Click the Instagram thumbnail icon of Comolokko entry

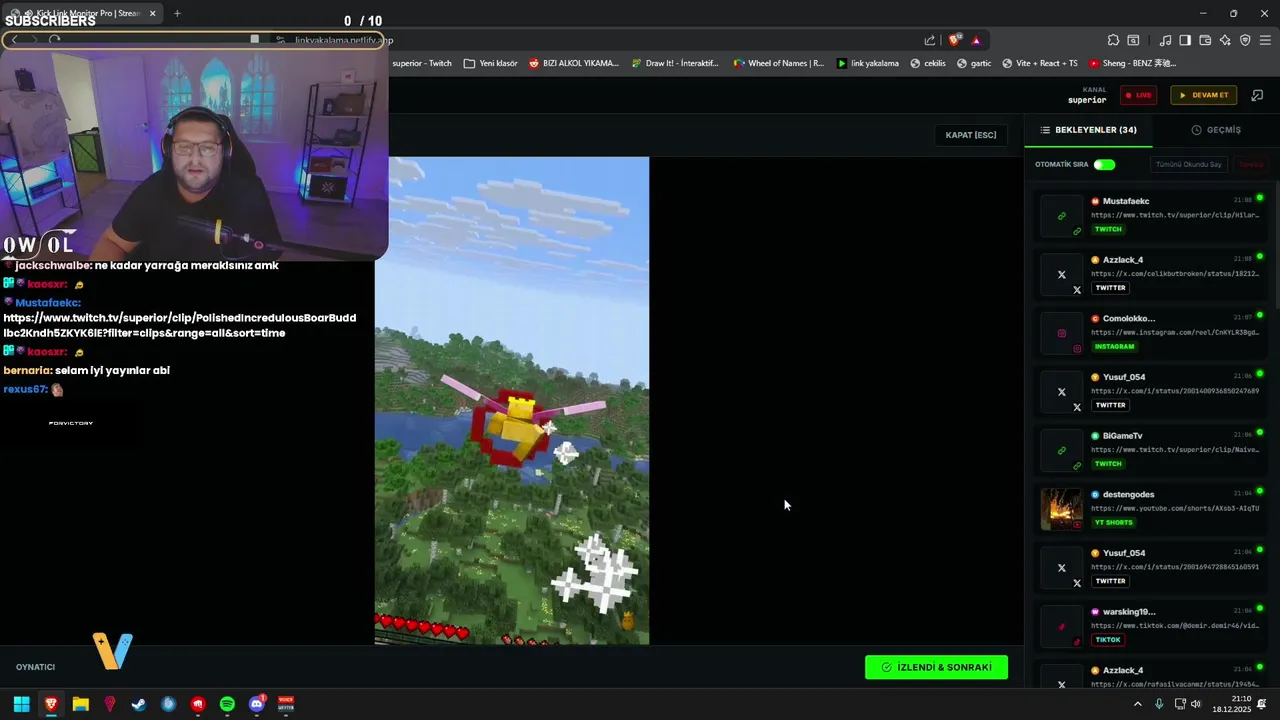coord(1062,333)
